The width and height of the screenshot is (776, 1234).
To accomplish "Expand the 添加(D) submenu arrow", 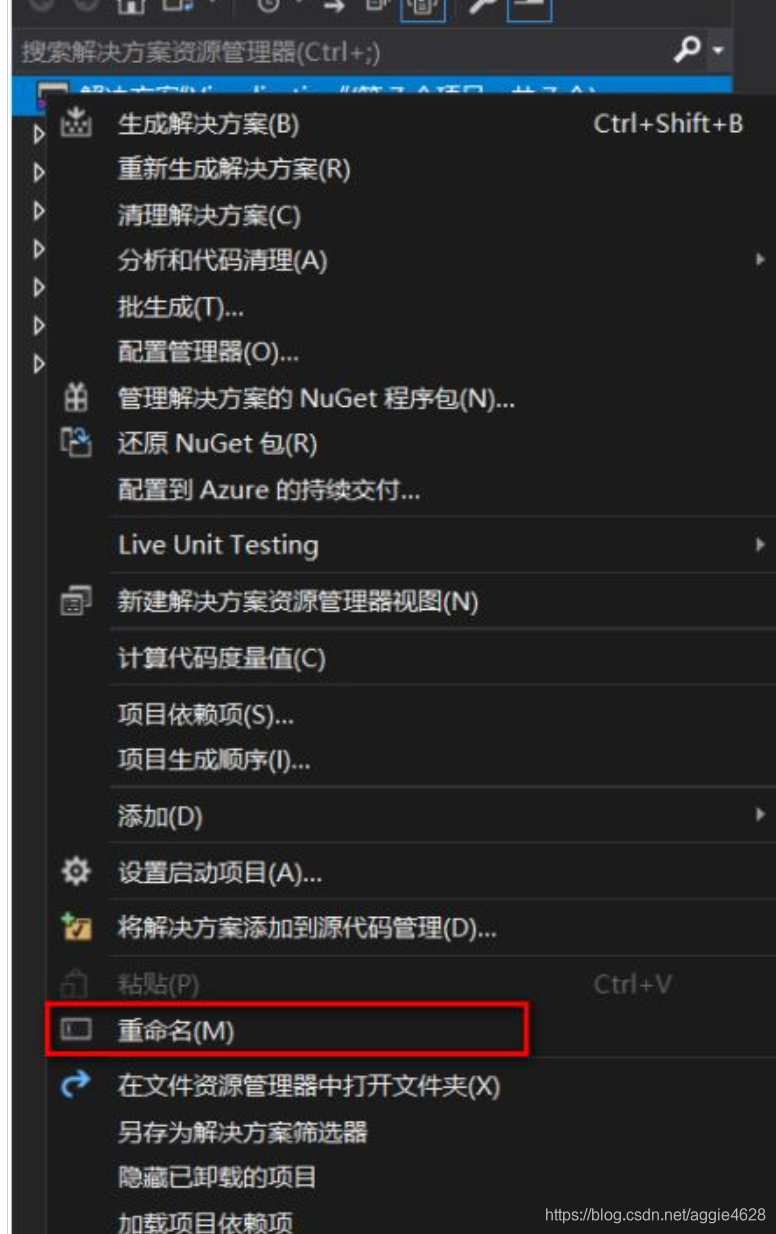I will click(x=760, y=815).
